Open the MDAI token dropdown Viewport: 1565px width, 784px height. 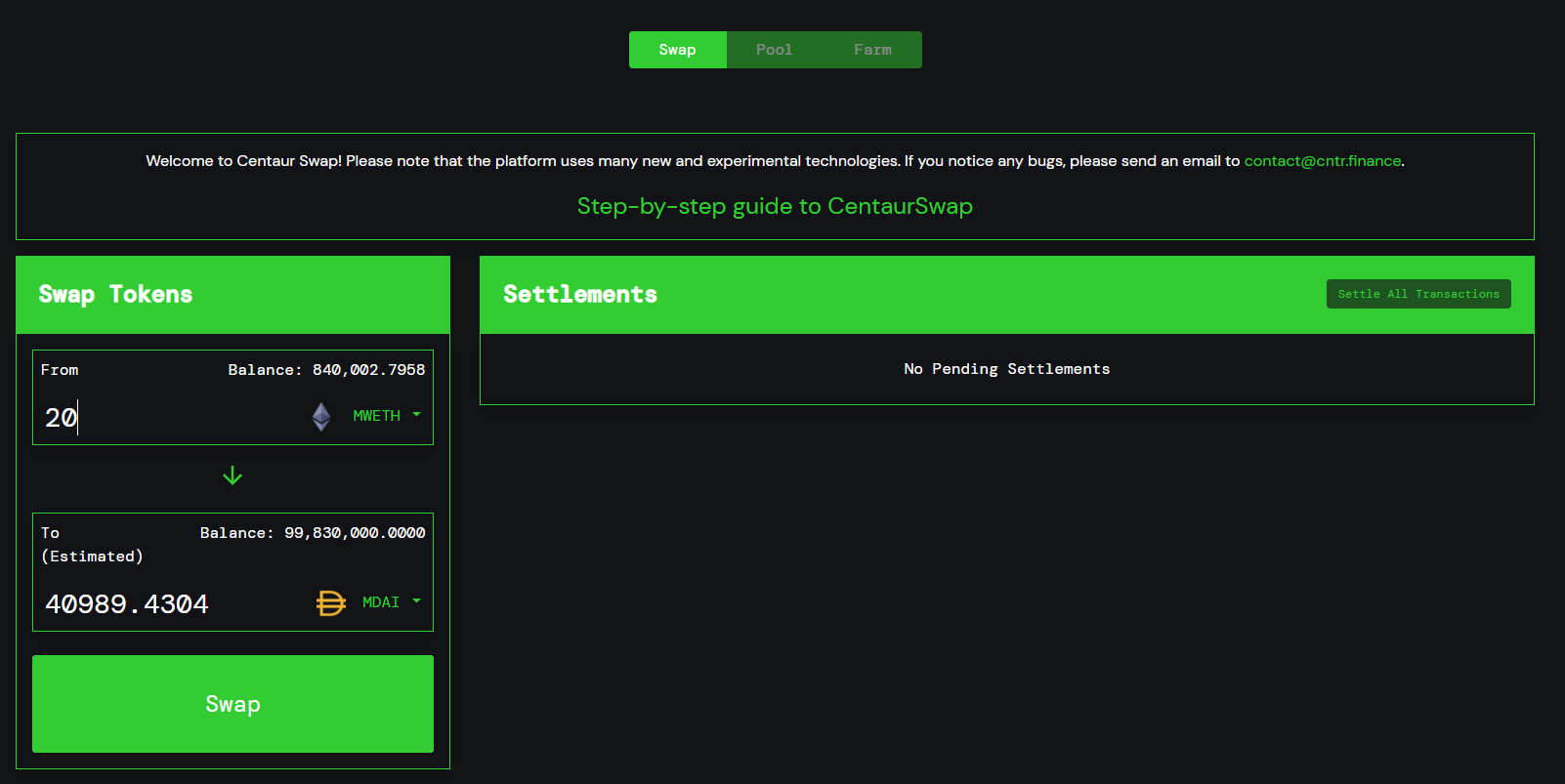tap(392, 602)
